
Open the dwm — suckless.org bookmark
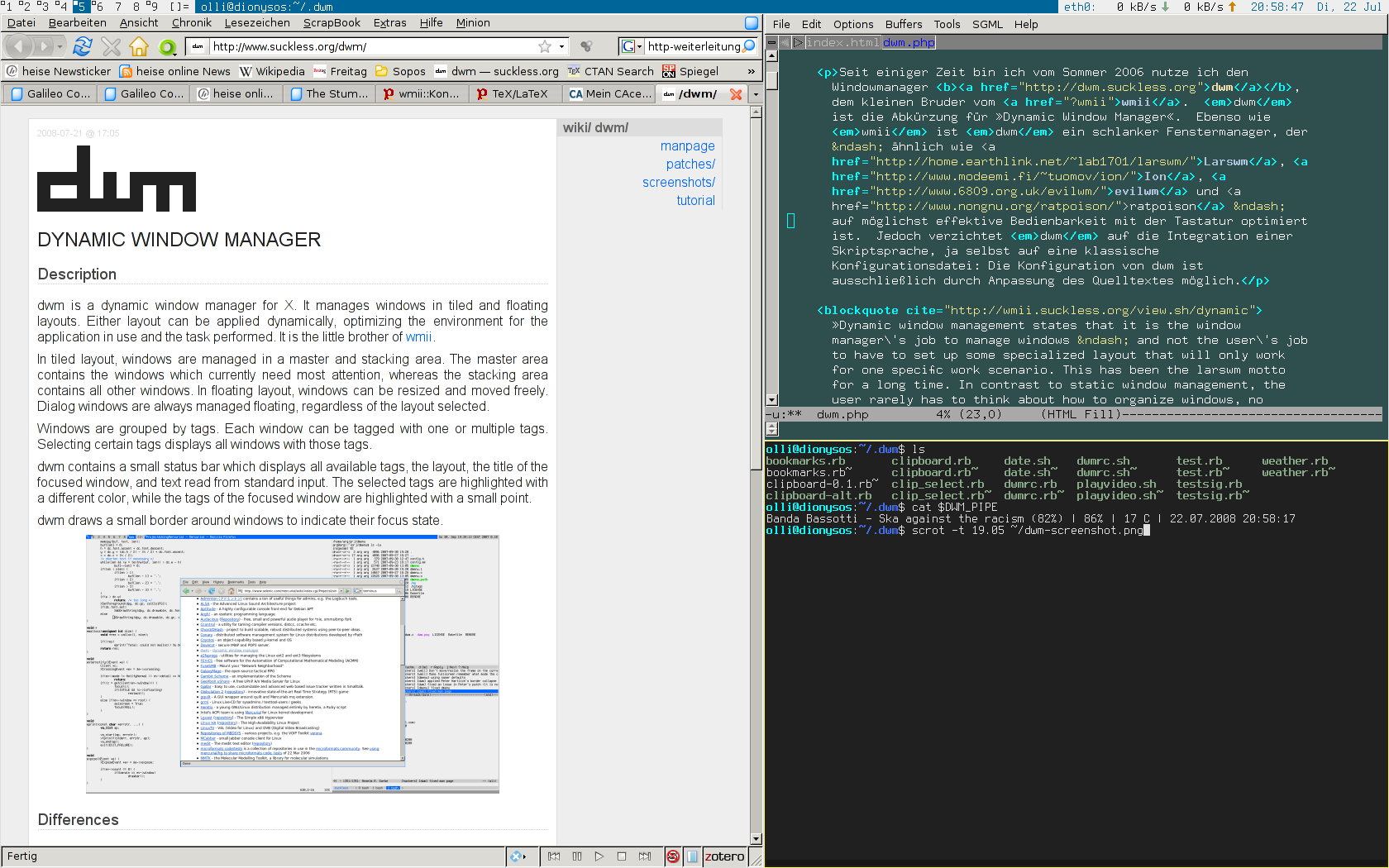pos(497,71)
